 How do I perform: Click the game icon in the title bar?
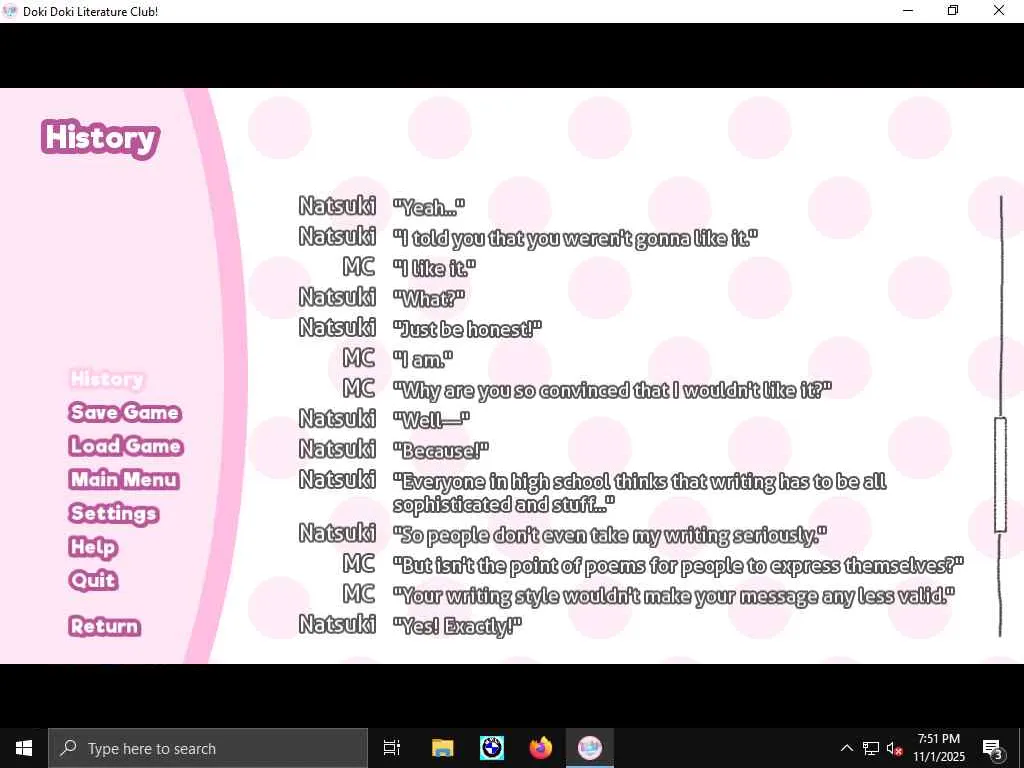point(10,11)
